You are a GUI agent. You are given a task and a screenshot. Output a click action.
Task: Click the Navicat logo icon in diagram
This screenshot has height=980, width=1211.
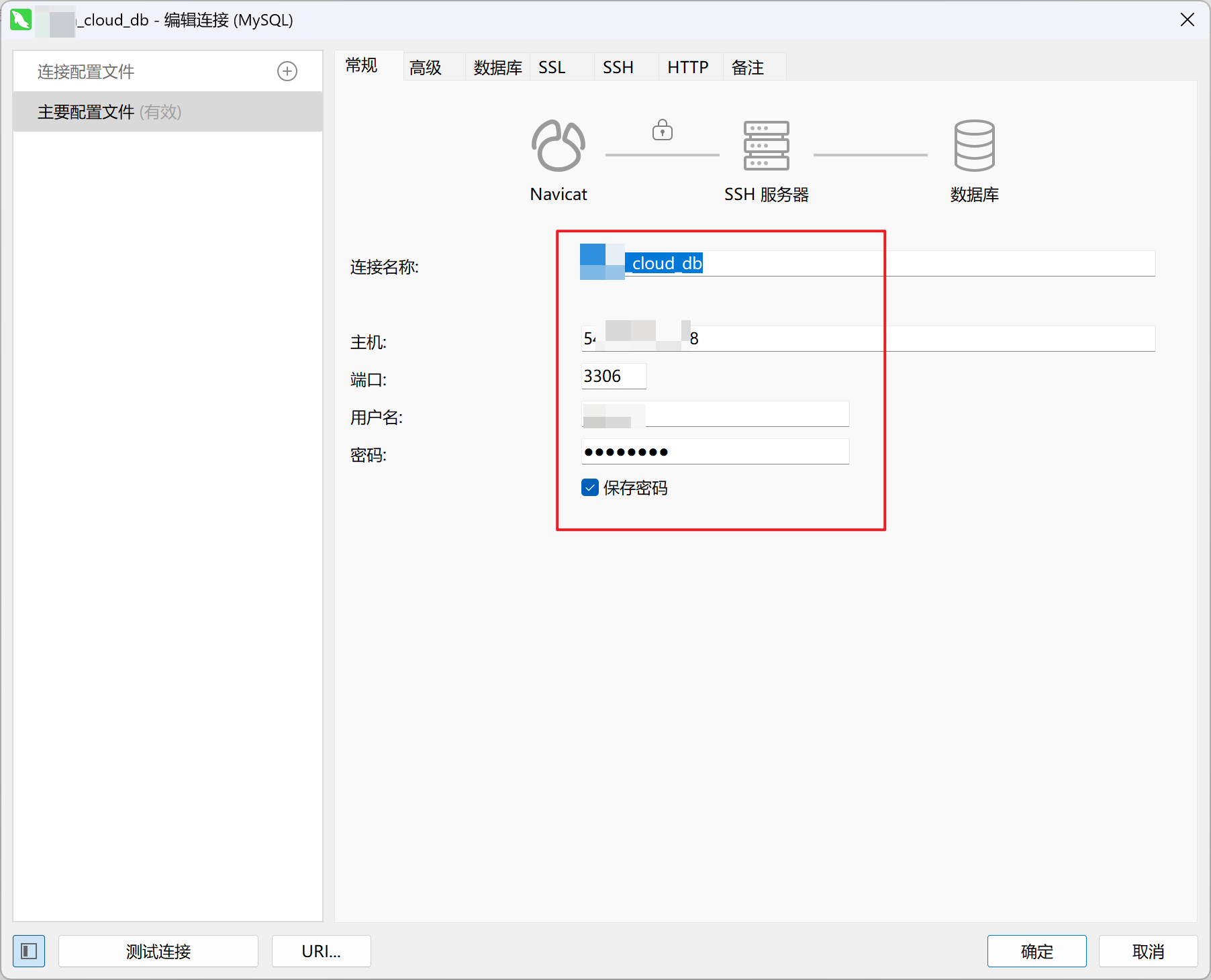click(x=558, y=146)
